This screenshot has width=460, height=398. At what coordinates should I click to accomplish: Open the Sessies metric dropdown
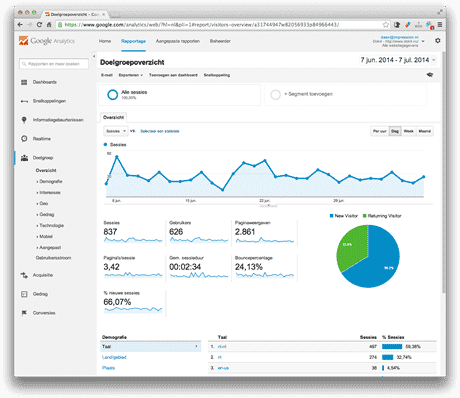coord(116,131)
